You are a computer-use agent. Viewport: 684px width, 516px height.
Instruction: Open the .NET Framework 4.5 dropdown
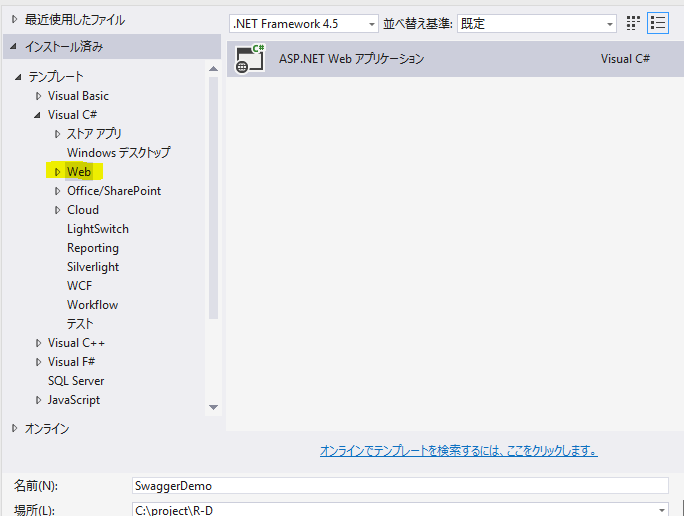click(x=304, y=24)
